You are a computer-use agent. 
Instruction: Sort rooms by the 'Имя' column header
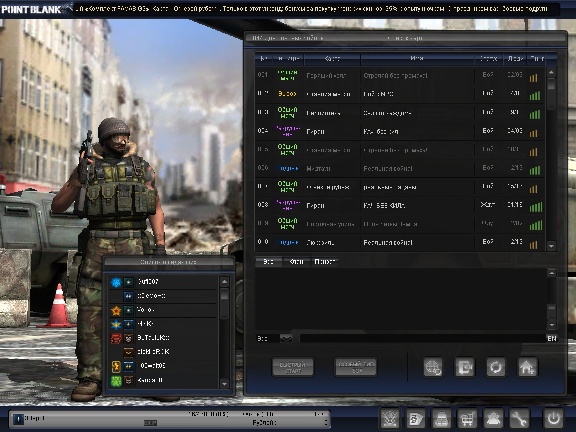(417, 58)
